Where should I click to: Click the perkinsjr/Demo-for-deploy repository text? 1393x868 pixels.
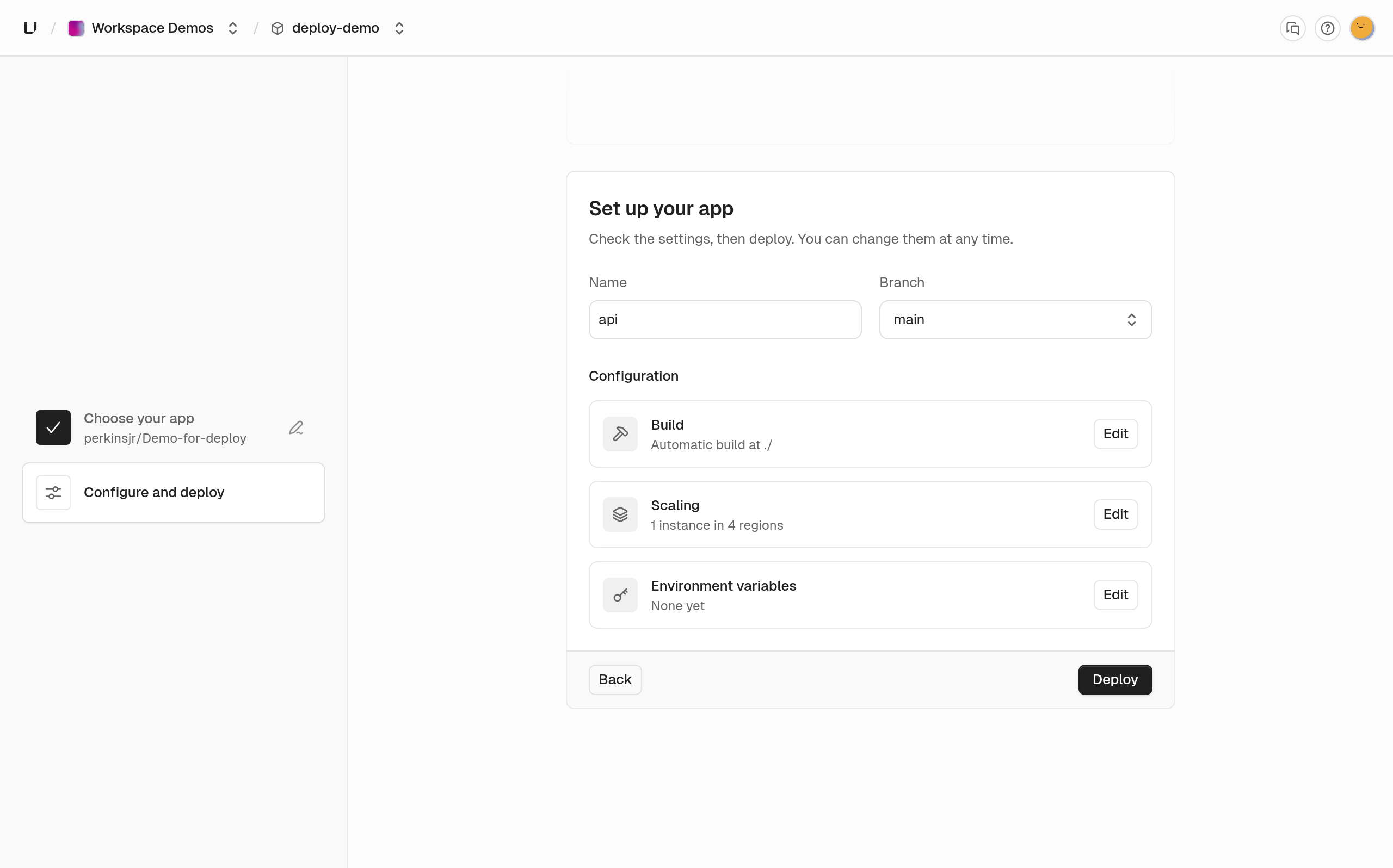(x=165, y=438)
